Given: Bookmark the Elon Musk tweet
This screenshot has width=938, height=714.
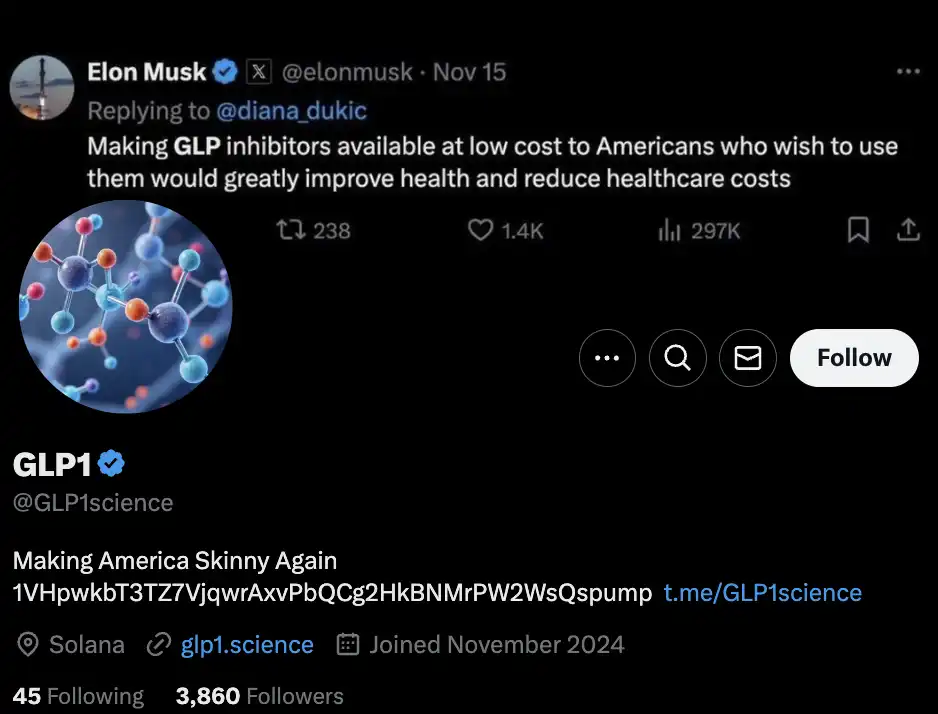Looking at the screenshot, I should point(858,231).
